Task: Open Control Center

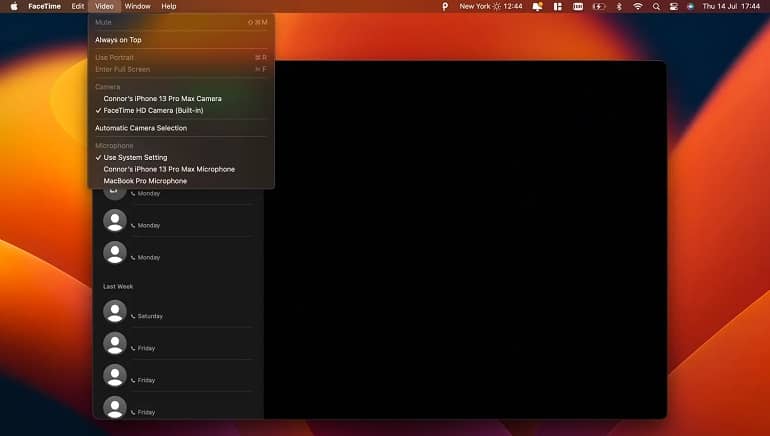Action: 674,6
